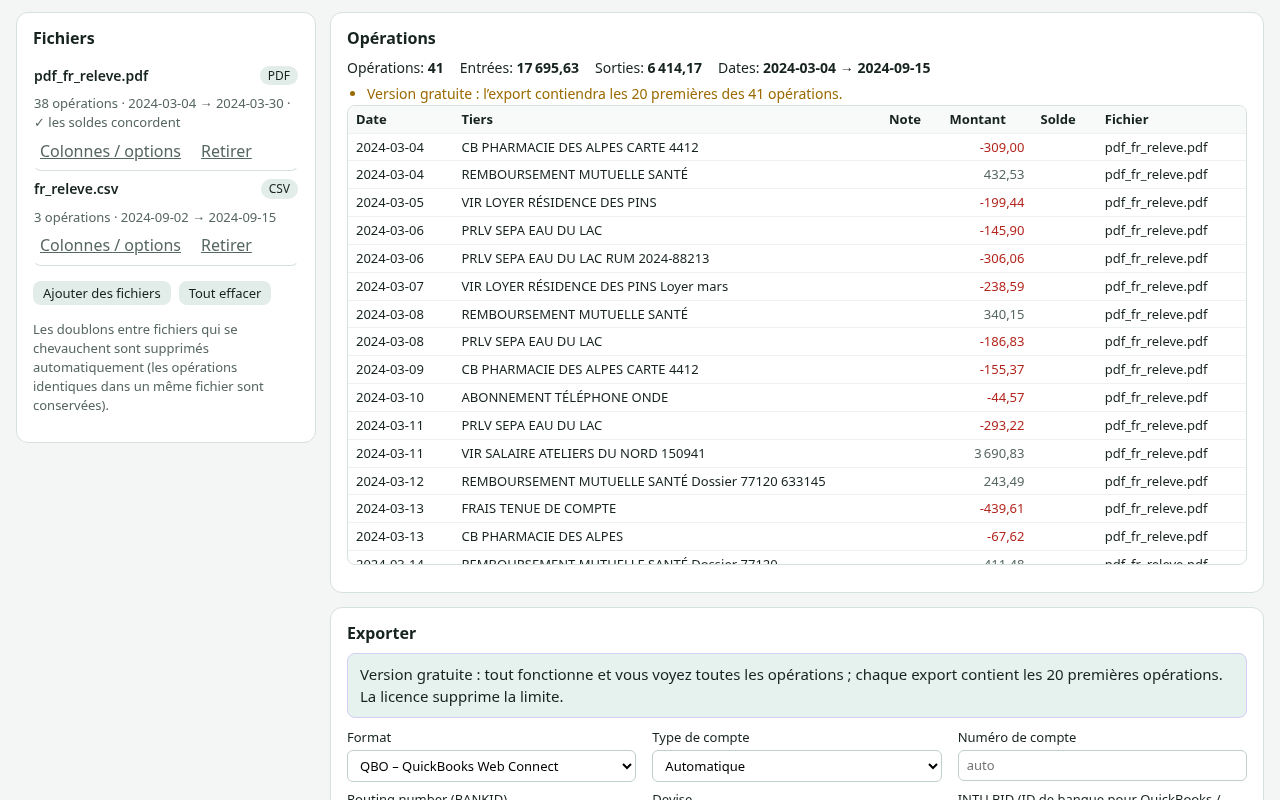Open the Type de compte dropdown
This screenshot has height=800, width=1280.
click(797, 766)
